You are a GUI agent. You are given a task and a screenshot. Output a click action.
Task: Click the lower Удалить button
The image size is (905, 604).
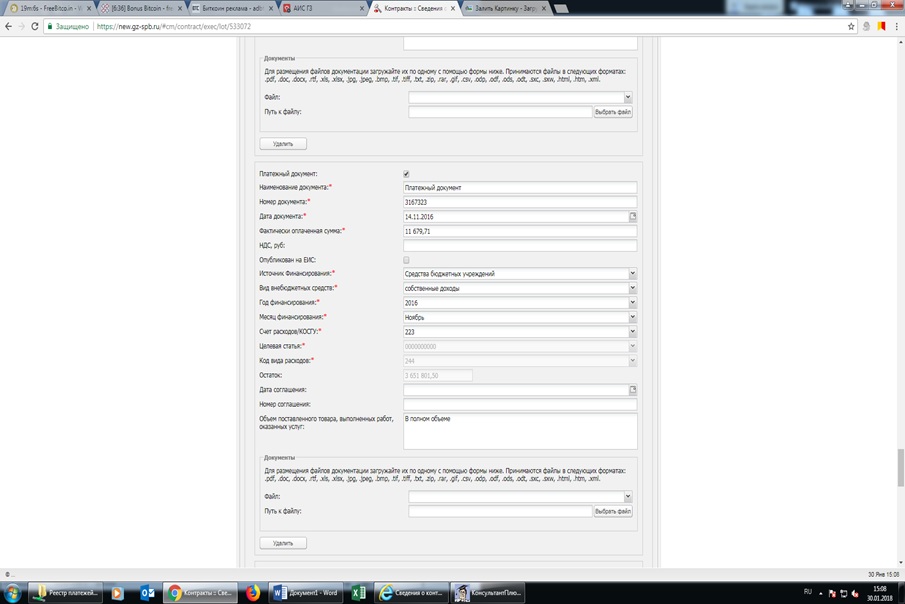(283, 543)
